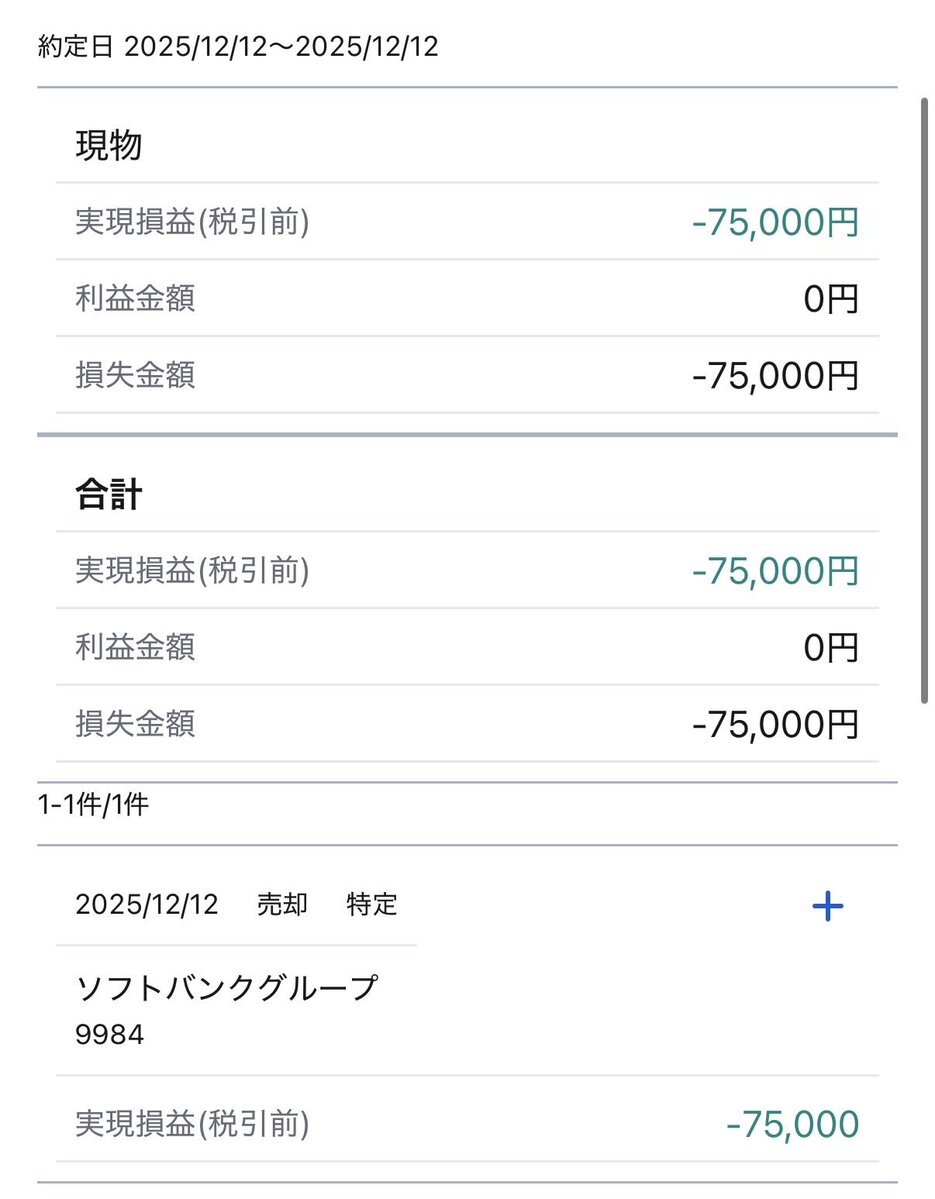Click the 9984 stock code
The width and height of the screenshot is (935, 1199).
[110, 1034]
